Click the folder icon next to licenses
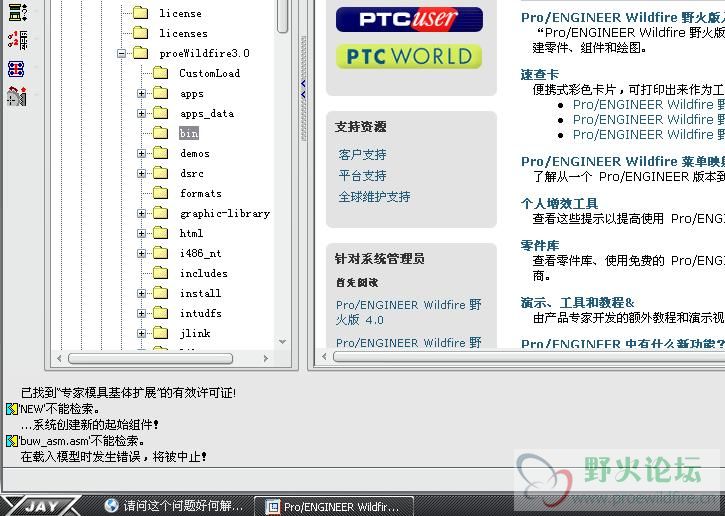This screenshot has width=725, height=516. coord(140,33)
